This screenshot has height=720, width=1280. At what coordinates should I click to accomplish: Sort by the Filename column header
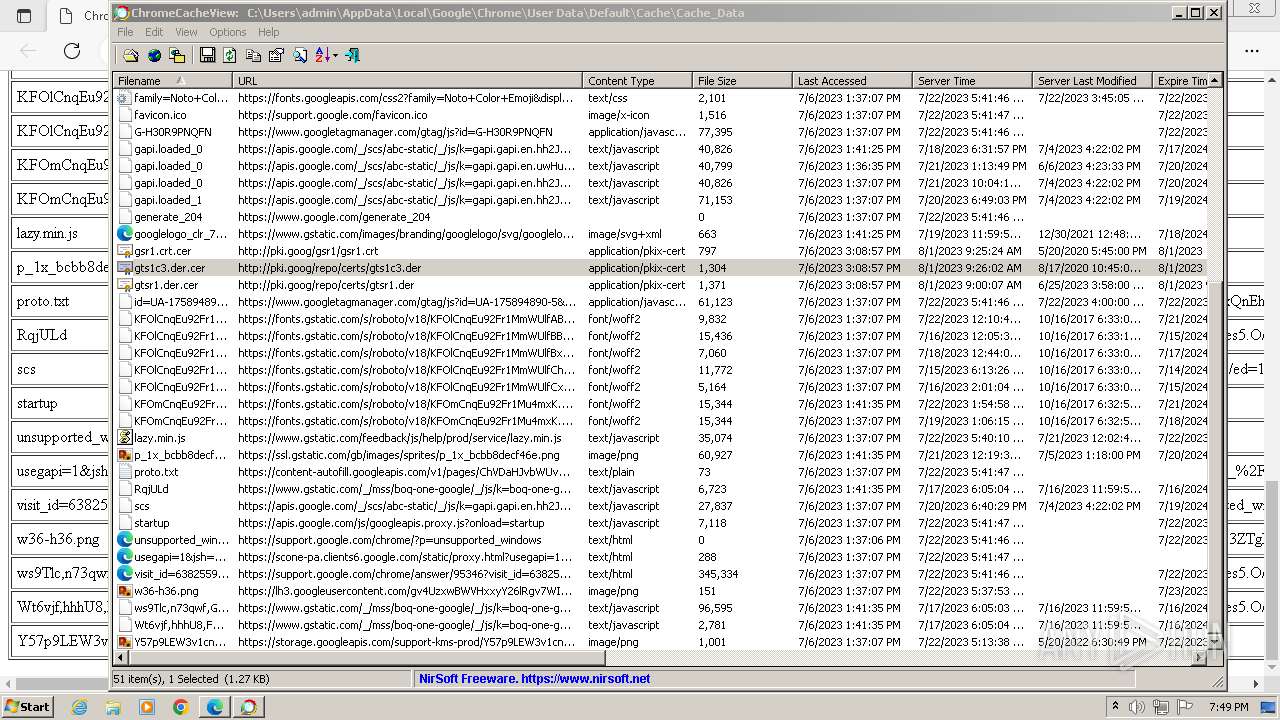(172, 81)
